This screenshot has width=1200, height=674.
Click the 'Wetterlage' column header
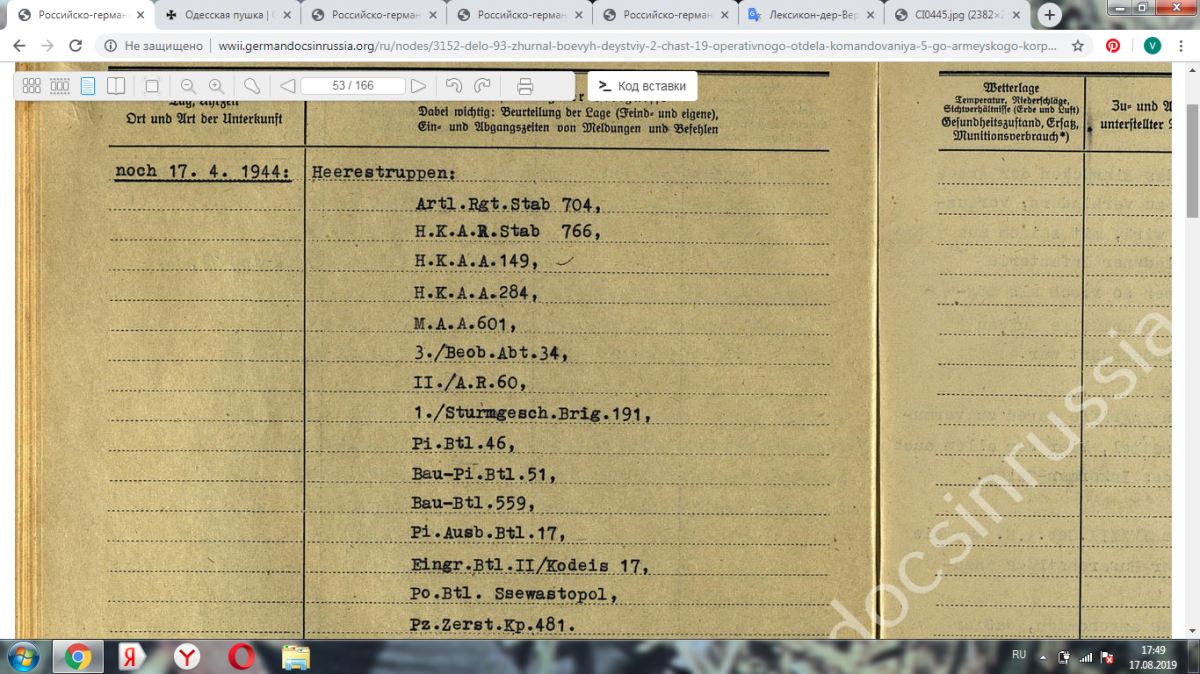pyautogui.click(x=1011, y=88)
